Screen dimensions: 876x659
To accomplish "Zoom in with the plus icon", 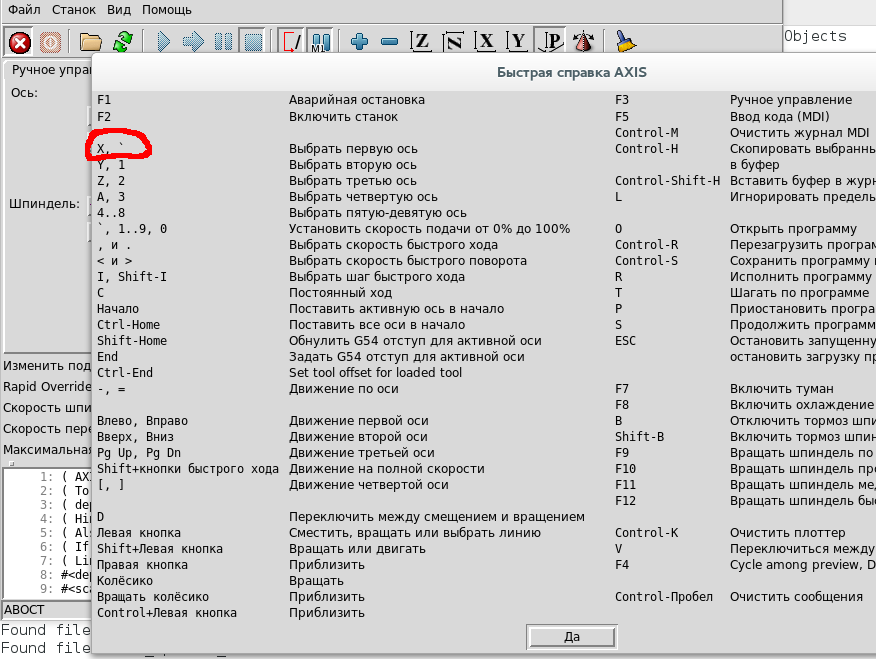I will click(x=359, y=42).
